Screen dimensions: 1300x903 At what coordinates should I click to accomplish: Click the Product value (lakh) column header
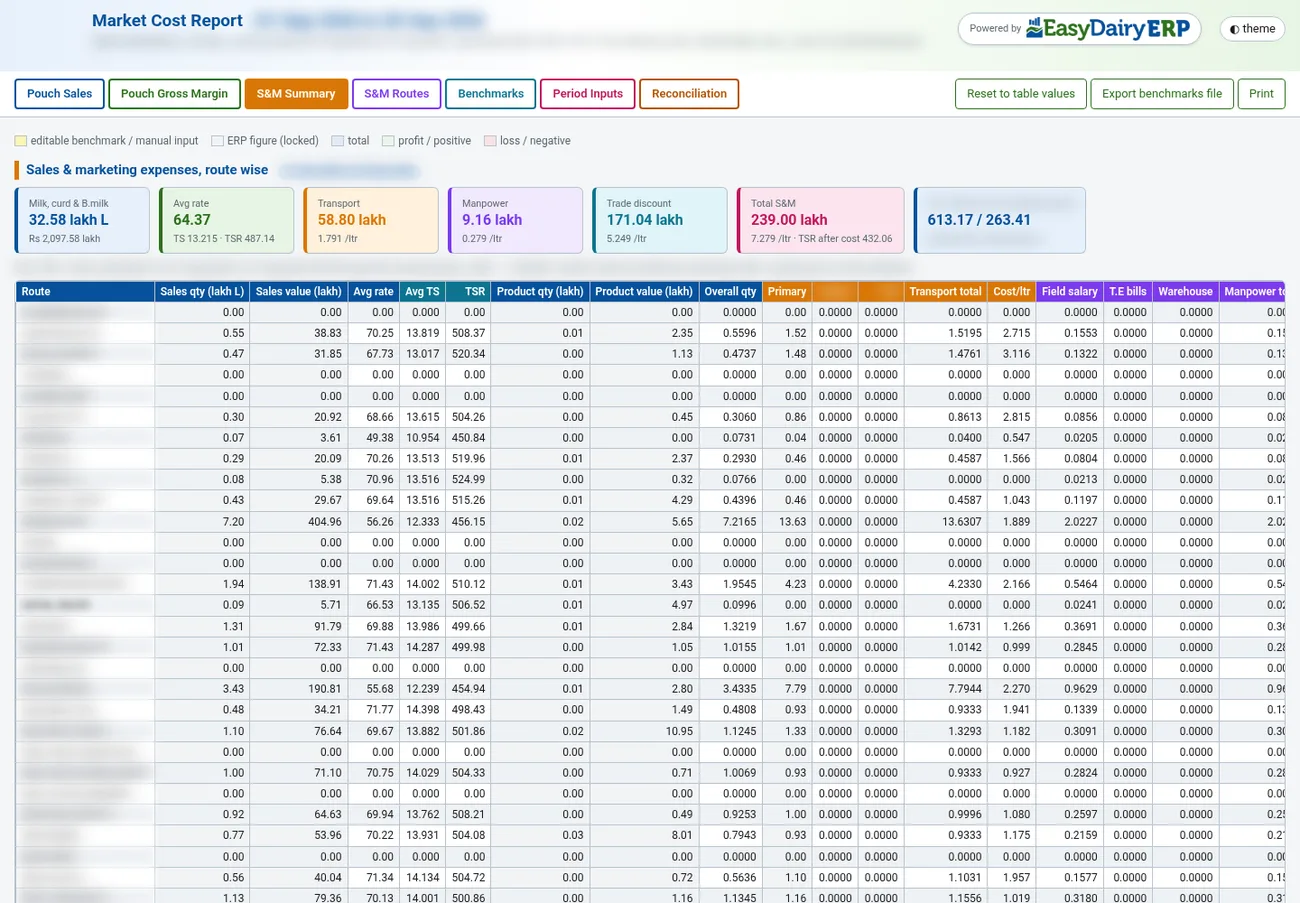[644, 292]
